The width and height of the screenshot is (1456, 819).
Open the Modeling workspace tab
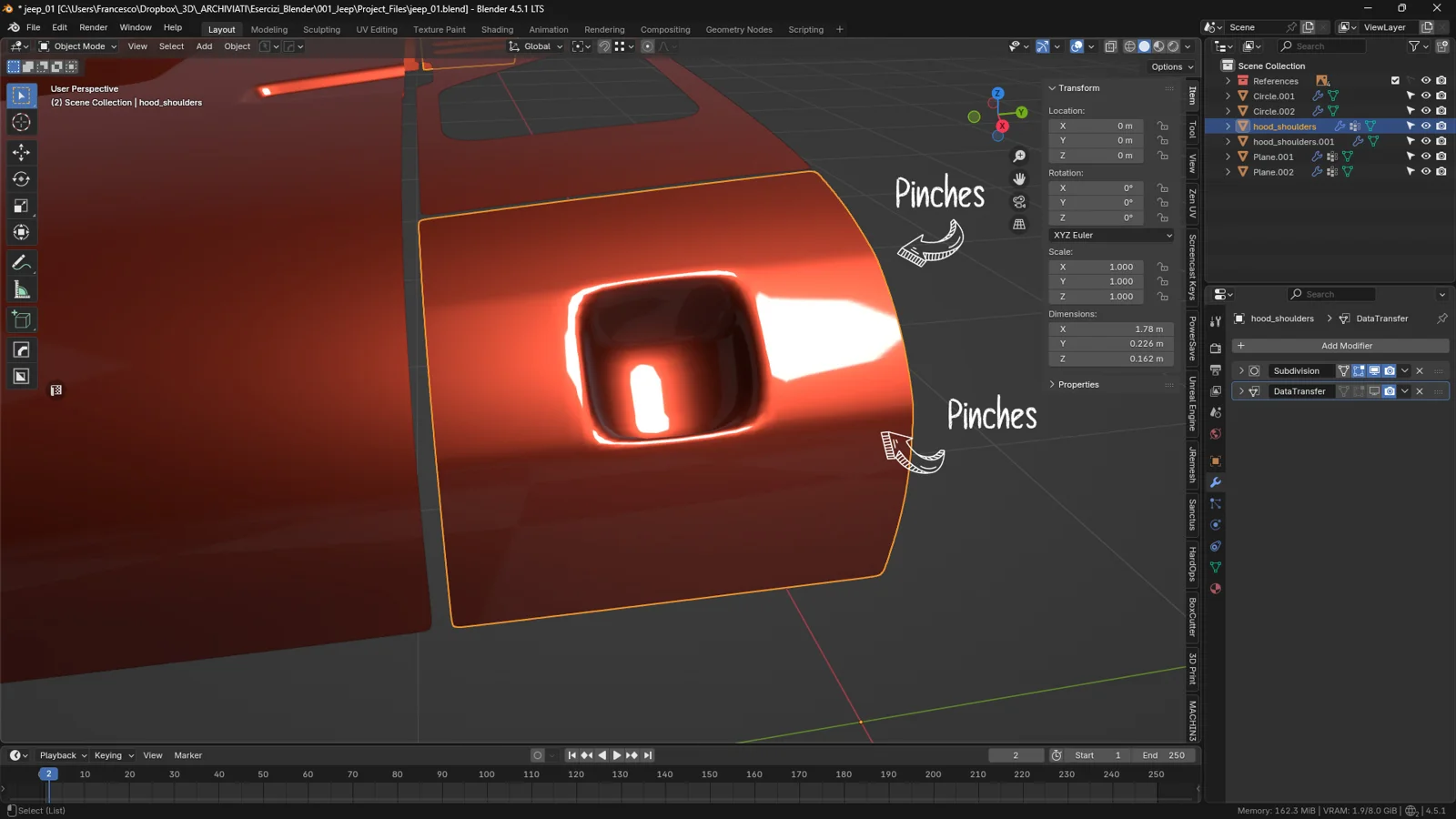(269, 29)
